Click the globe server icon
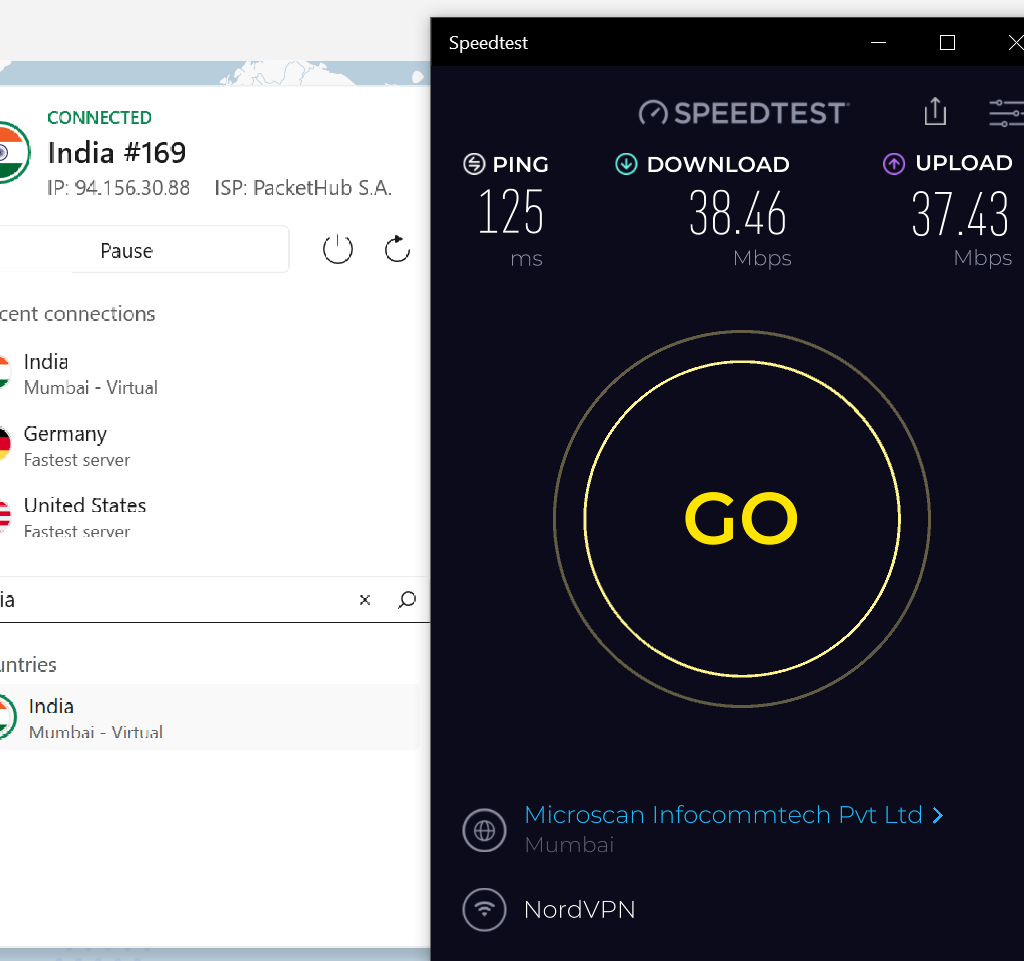 tap(485, 830)
